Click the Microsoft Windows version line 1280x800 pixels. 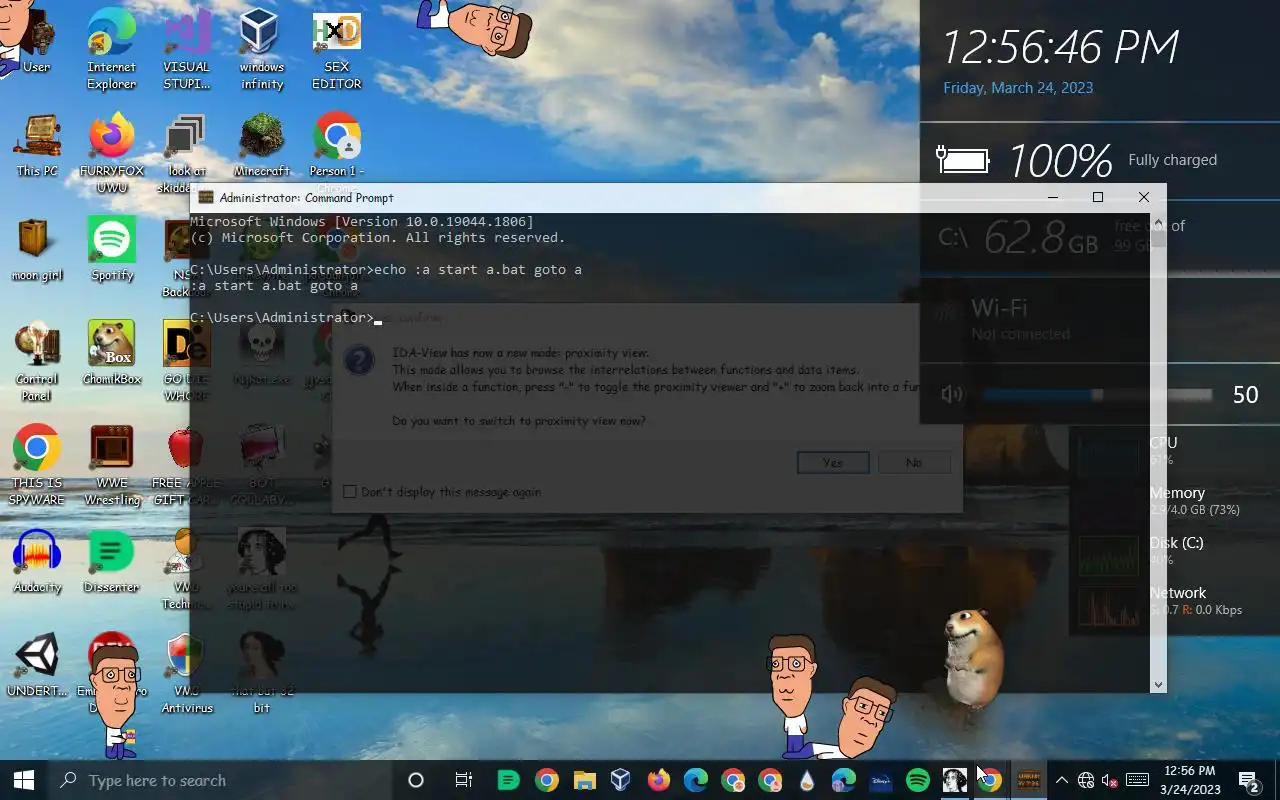click(x=362, y=222)
